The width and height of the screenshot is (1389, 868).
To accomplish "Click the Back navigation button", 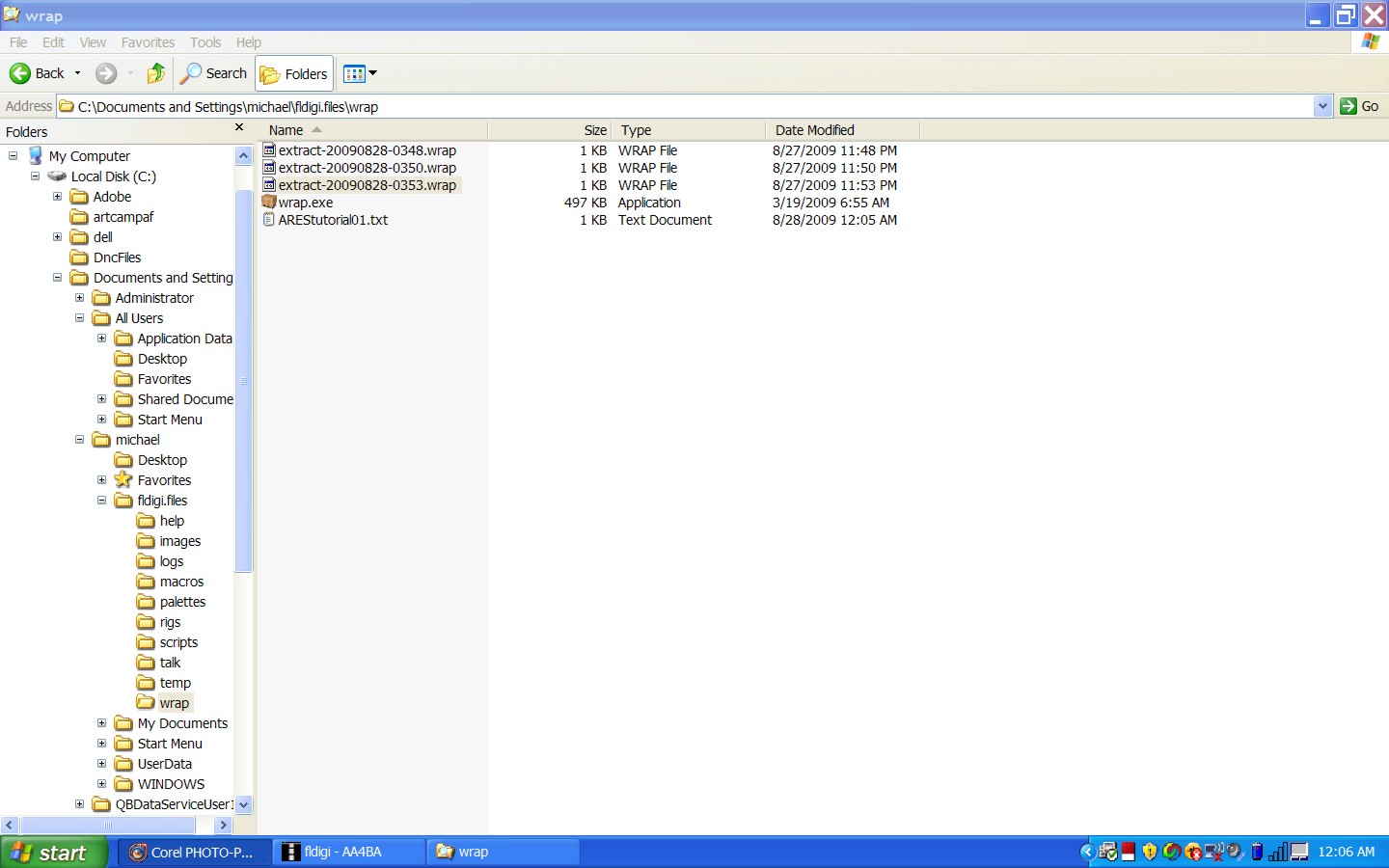I will (x=37, y=73).
